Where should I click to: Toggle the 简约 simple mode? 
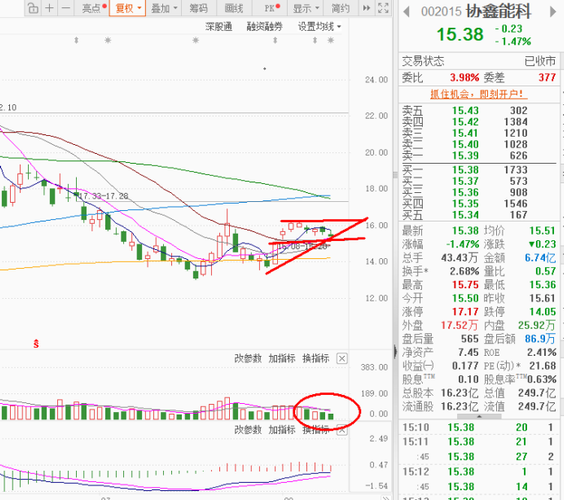[x=340, y=8]
